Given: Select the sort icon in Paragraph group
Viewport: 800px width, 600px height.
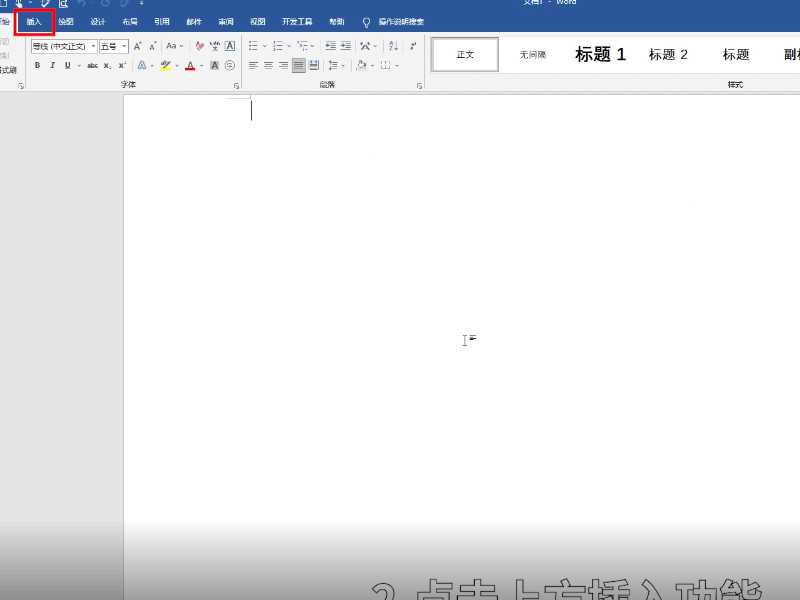Looking at the screenshot, I should (x=391, y=45).
